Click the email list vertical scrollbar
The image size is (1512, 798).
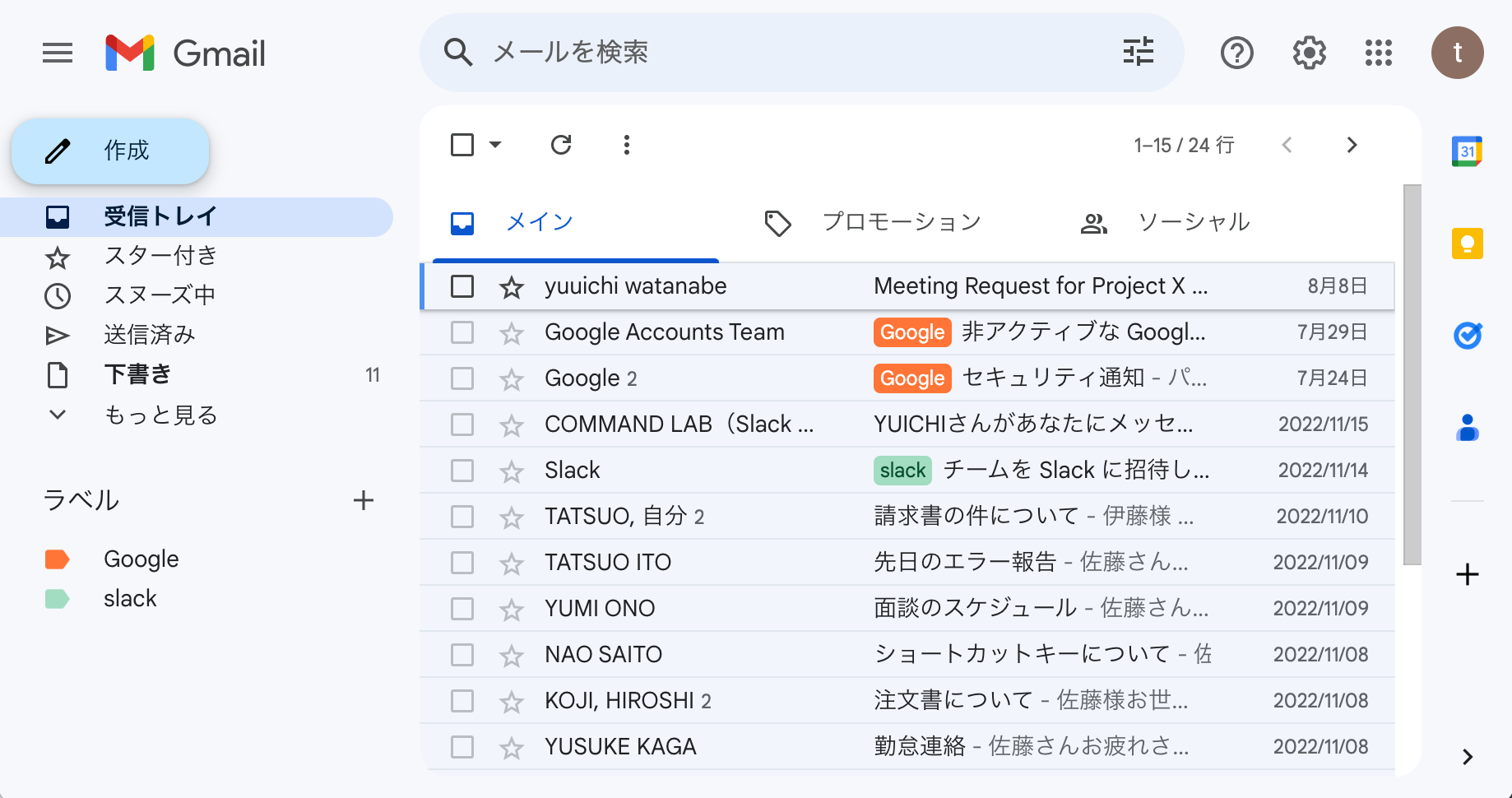tap(1412, 374)
